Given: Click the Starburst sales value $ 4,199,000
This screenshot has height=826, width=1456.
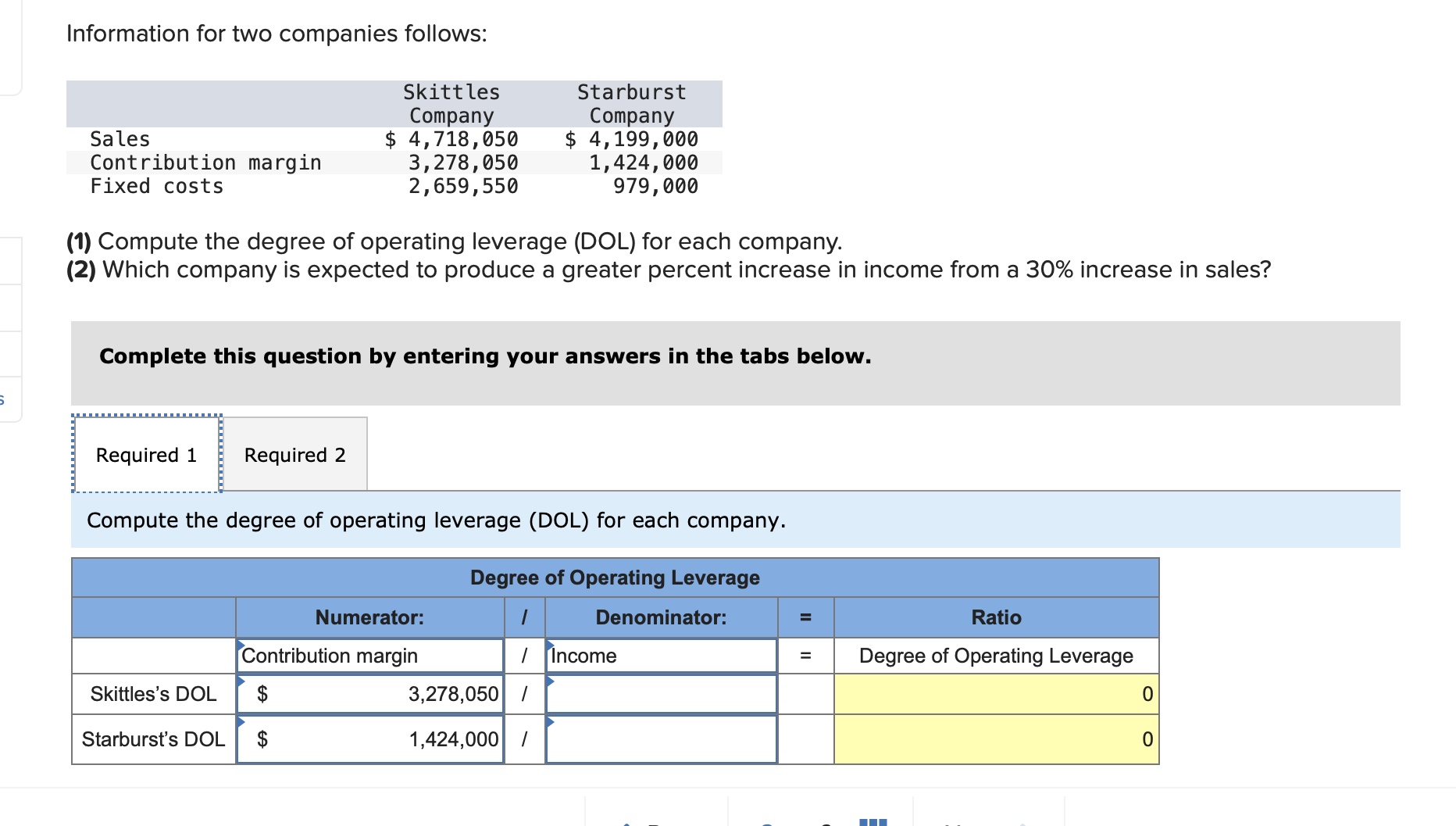Looking at the screenshot, I should point(631,139).
